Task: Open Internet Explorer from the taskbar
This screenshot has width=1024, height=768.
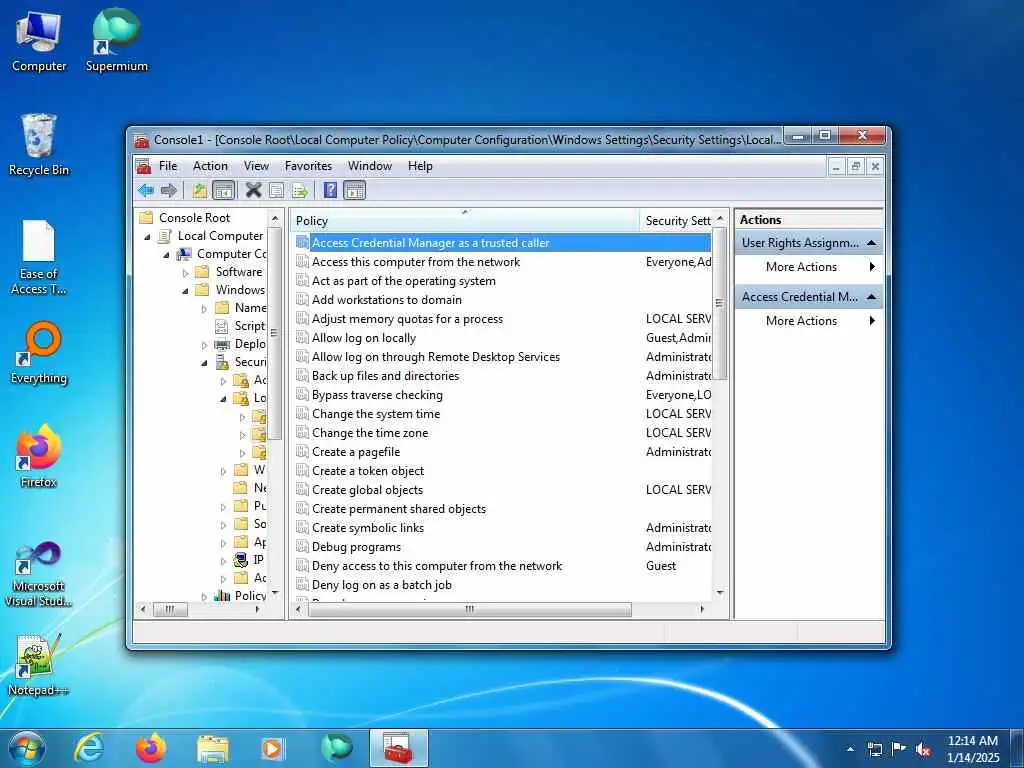Action: pos(89,748)
